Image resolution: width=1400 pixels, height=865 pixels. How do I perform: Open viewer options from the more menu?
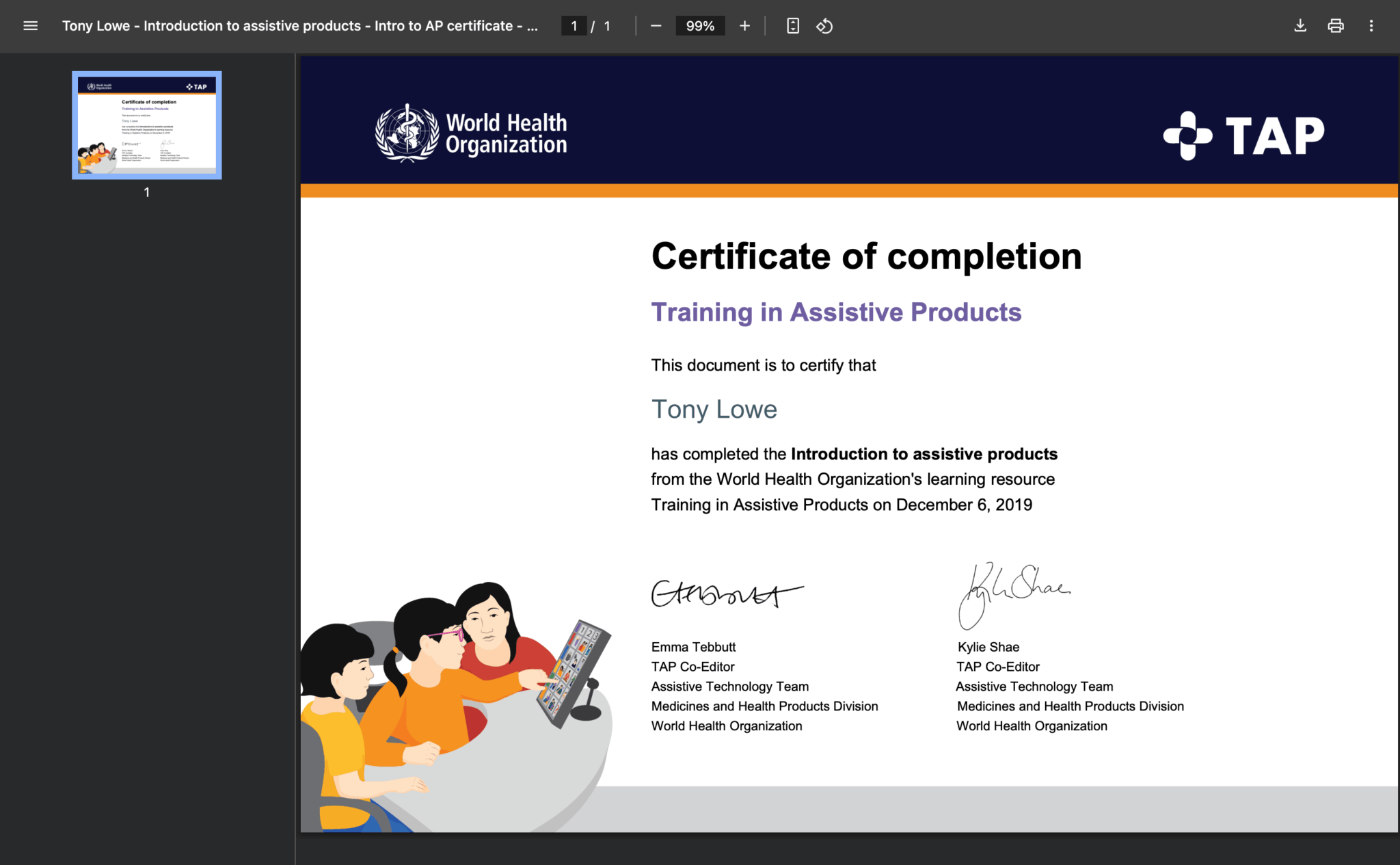pyautogui.click(x=1371, y=26)
